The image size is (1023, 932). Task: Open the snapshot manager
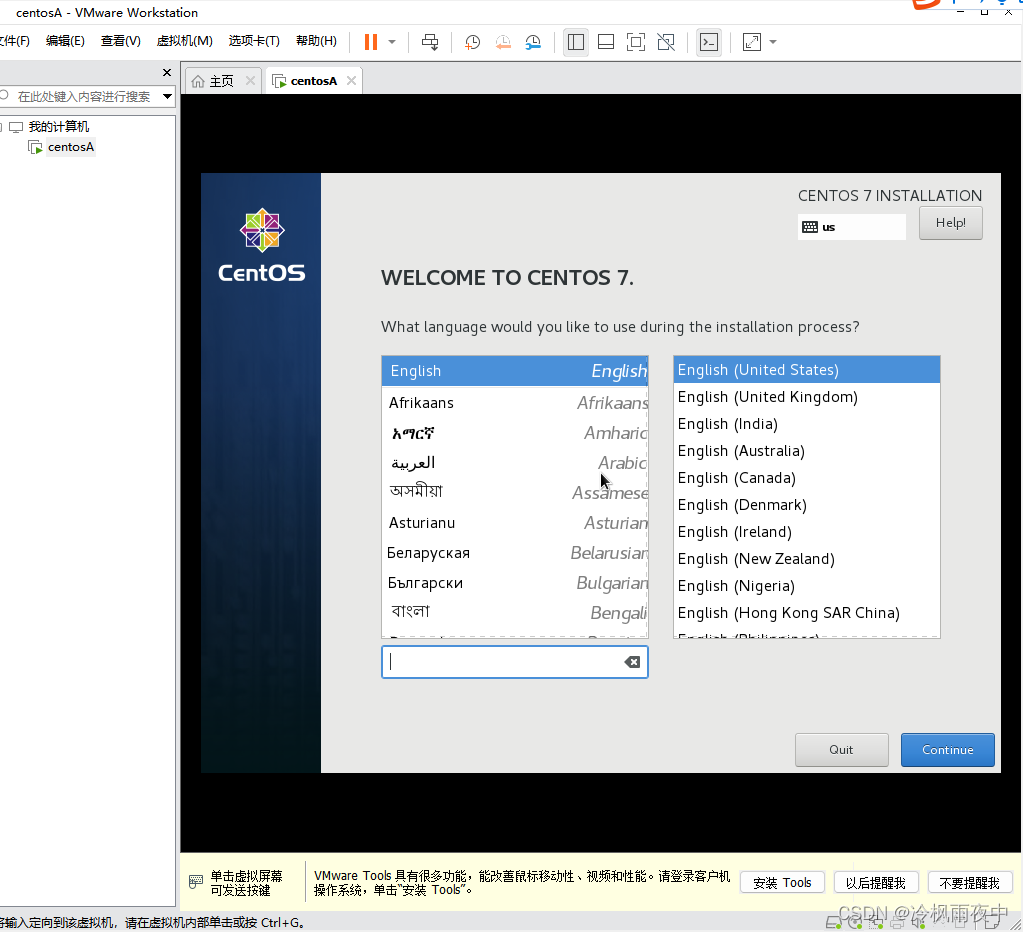[534, 42]
